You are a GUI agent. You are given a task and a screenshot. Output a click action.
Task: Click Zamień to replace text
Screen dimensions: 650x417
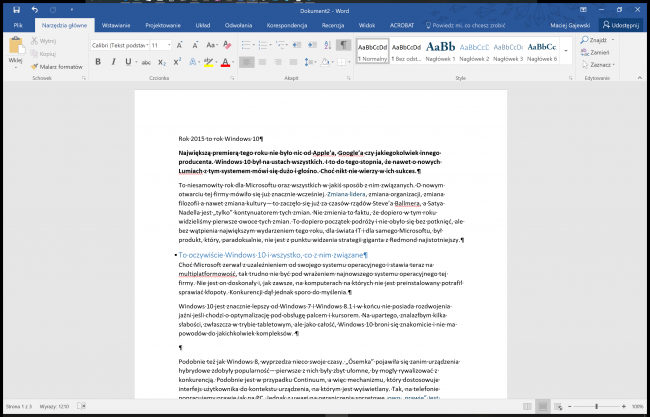point(595,52)
